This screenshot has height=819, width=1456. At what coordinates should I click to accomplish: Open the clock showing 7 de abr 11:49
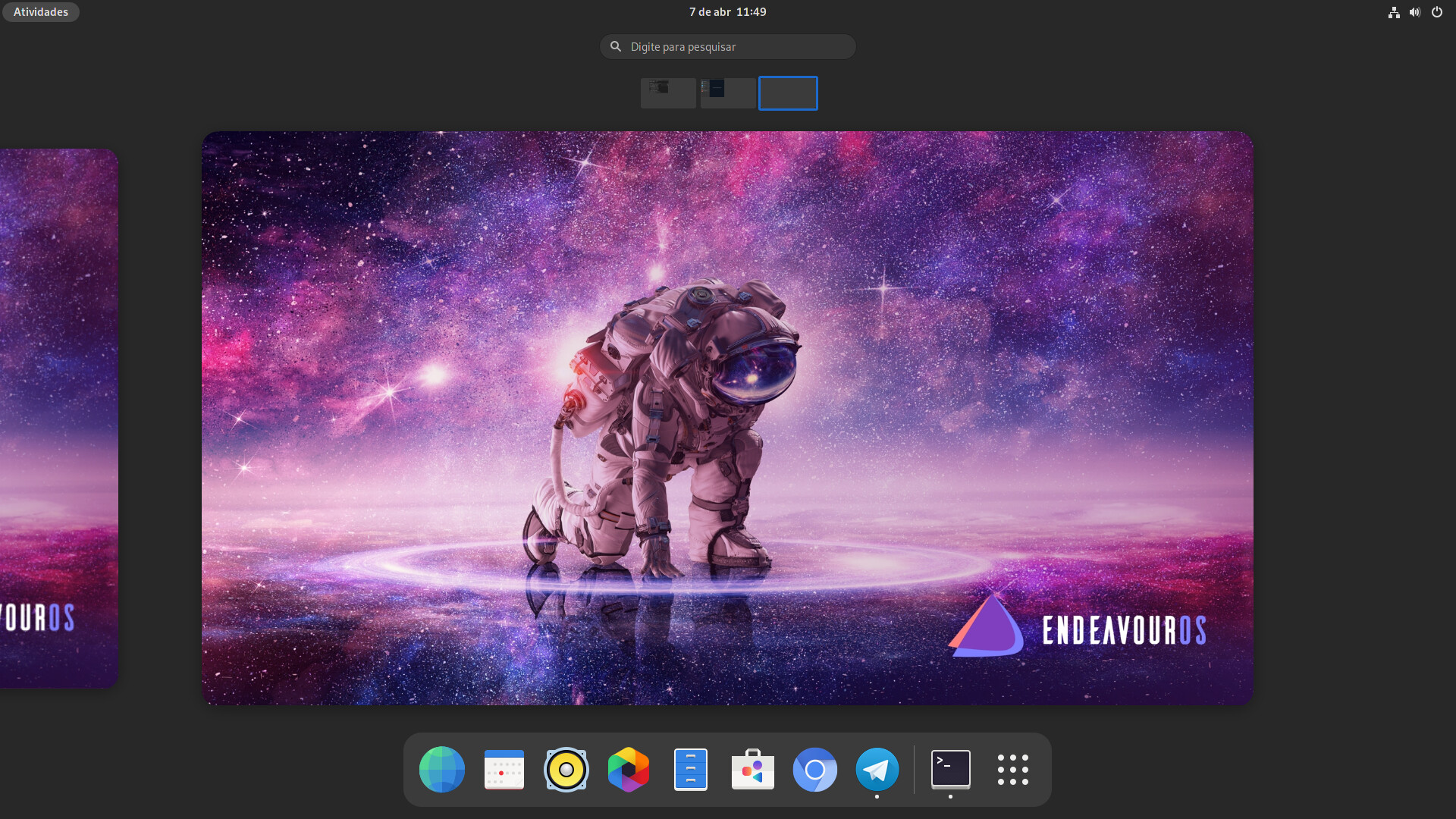point(728,12)
